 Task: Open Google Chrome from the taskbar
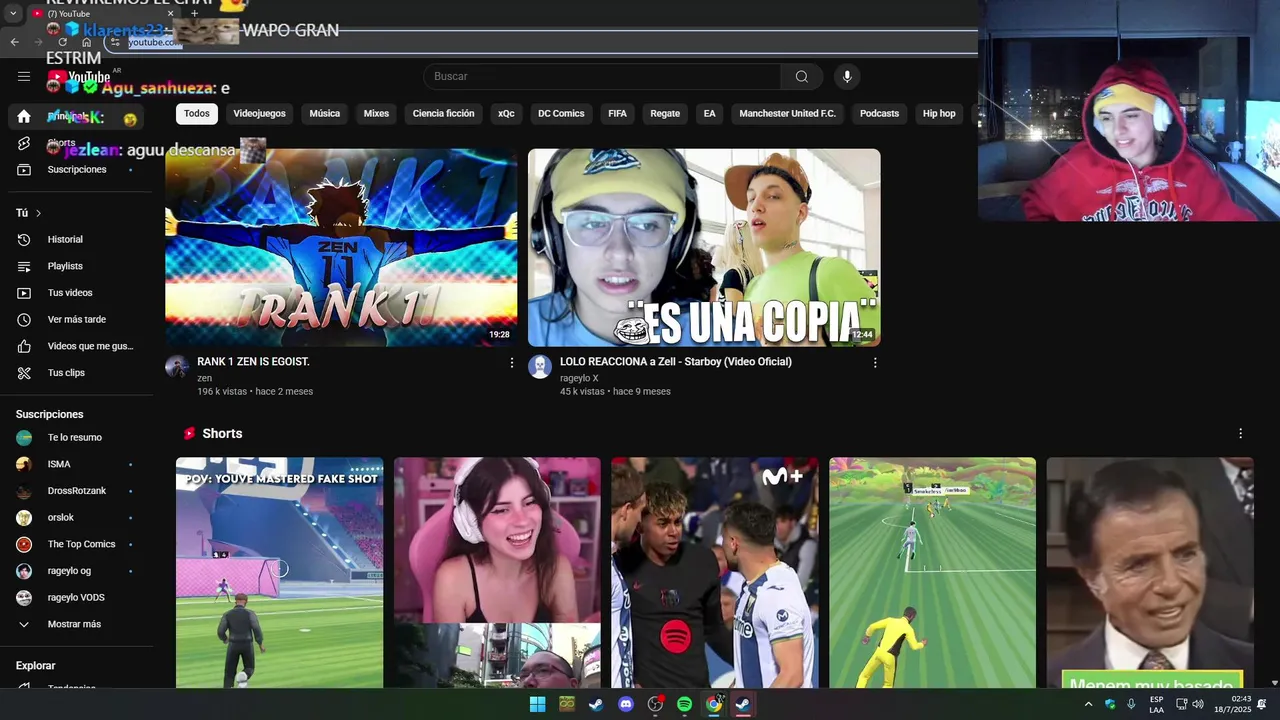[714, 704]
